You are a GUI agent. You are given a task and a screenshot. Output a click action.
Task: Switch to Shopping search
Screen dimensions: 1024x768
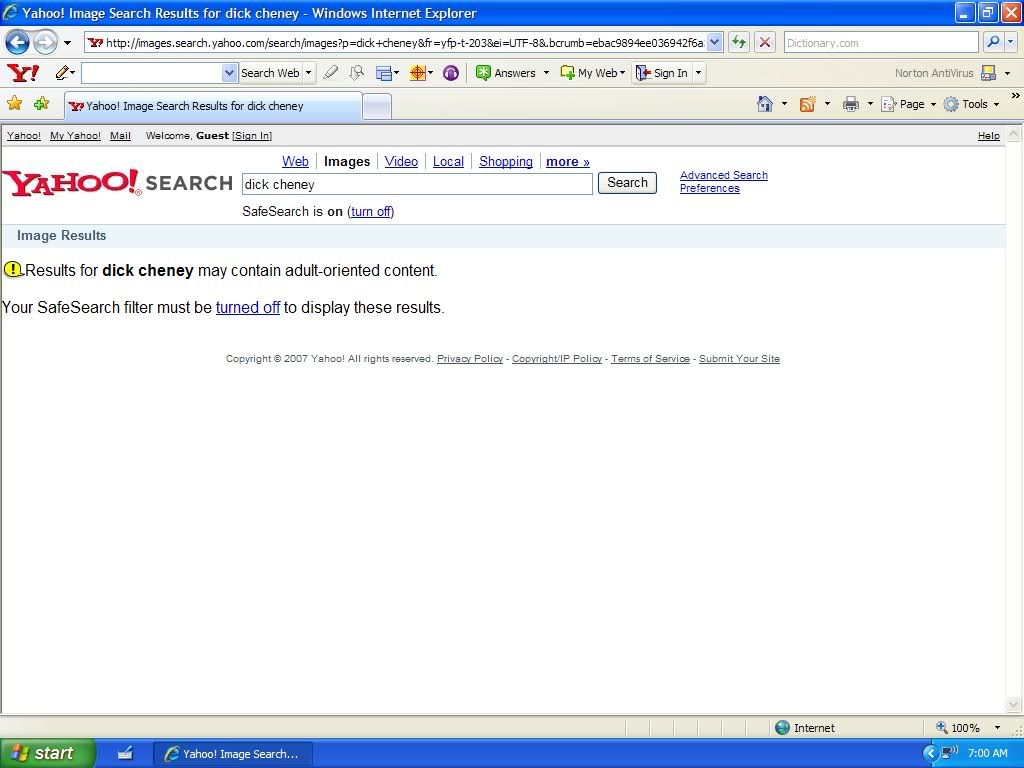coord(505,161)
